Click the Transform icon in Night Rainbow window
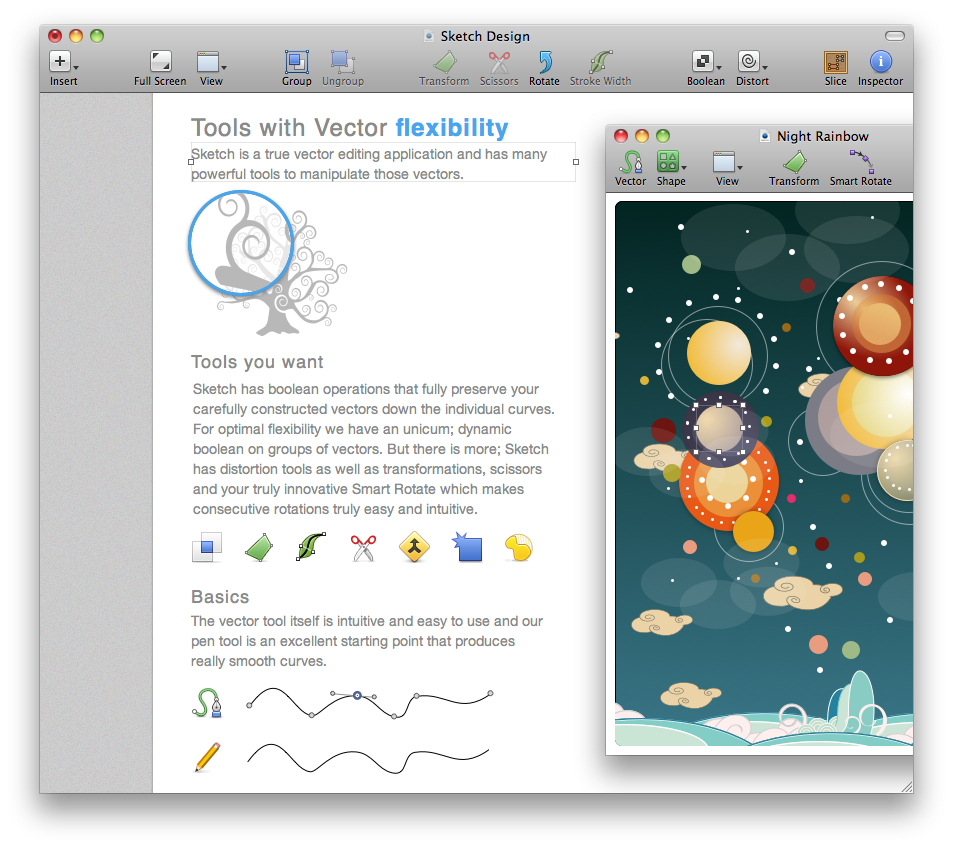Screen dimensions: 953x848 coord(793,162)
